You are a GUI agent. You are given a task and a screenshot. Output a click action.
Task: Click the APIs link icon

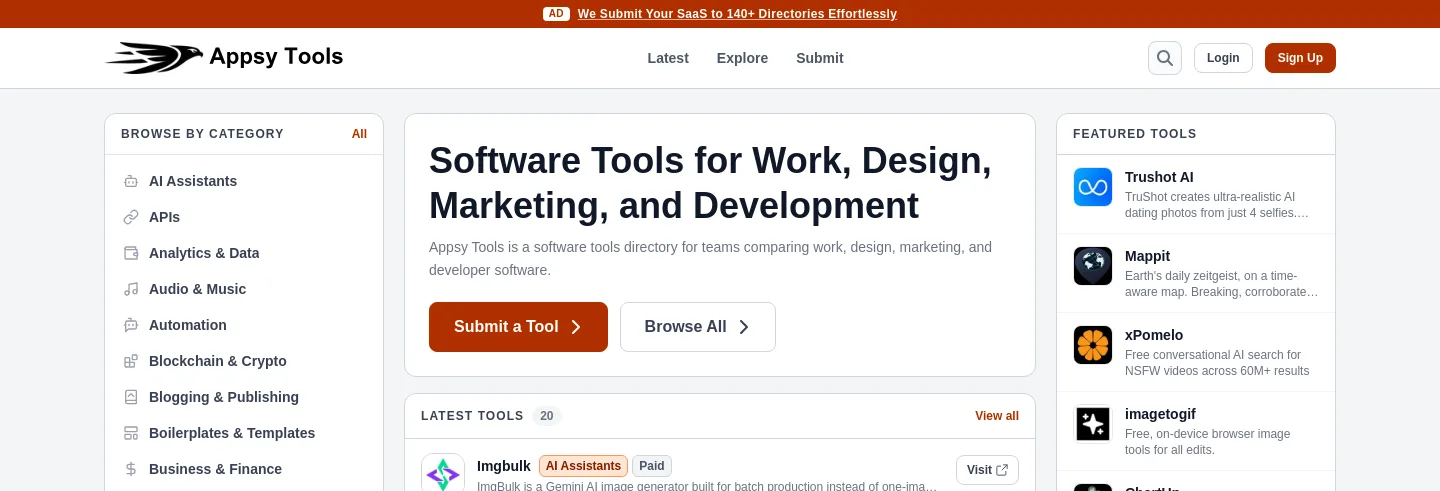(x=131, y=217)
